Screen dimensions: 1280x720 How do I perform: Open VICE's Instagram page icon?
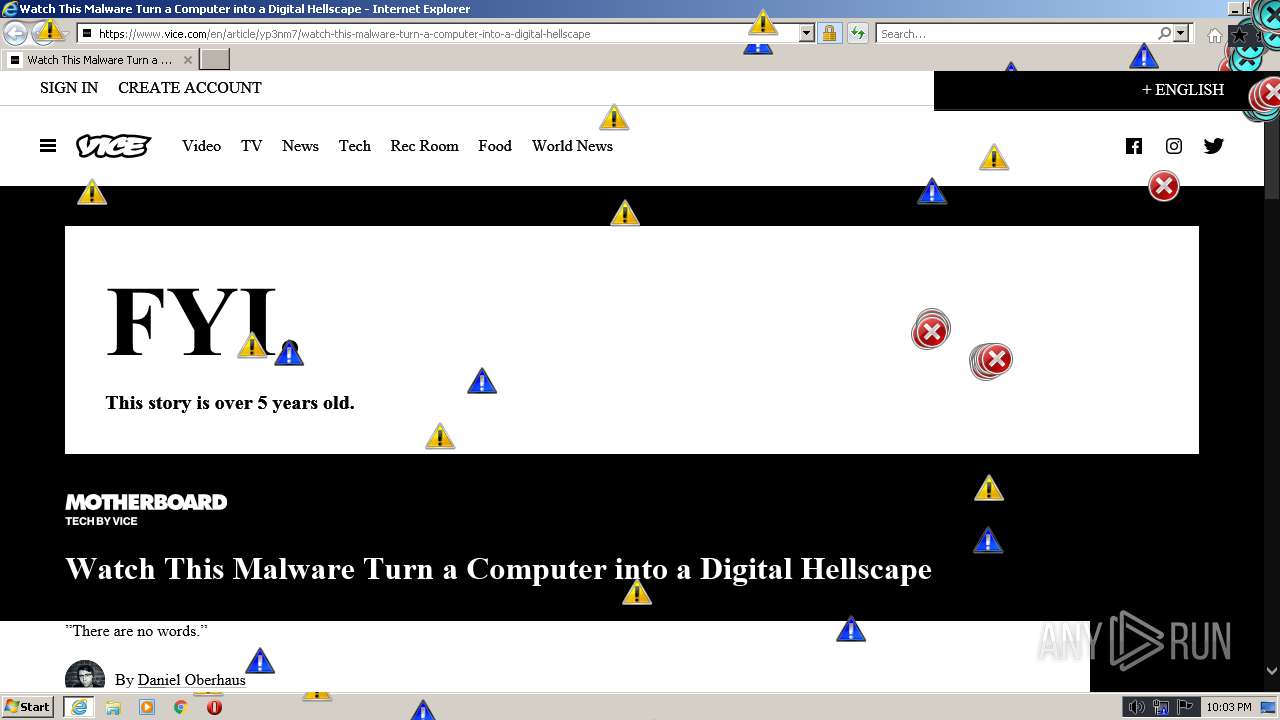point(1174,146)
